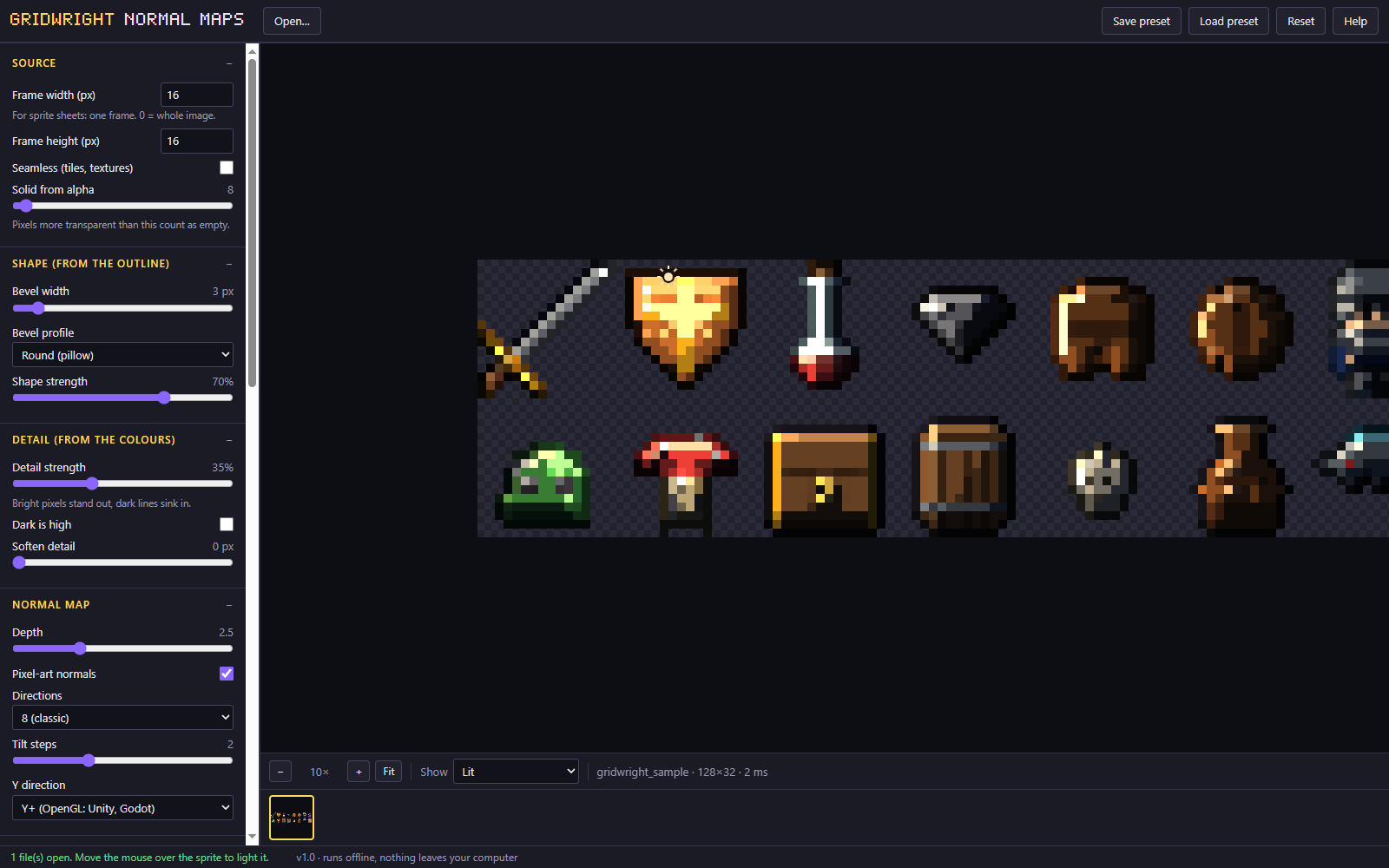Collapse the Detail (from the colours) section
The width and height of the screenshot is (1389, 868).
tap(229, 440)
